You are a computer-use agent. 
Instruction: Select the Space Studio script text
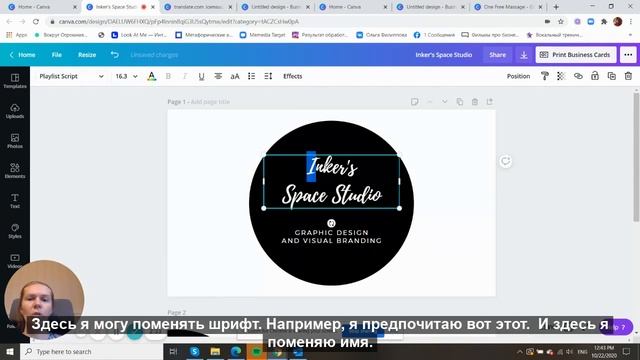tap(332, 195)
